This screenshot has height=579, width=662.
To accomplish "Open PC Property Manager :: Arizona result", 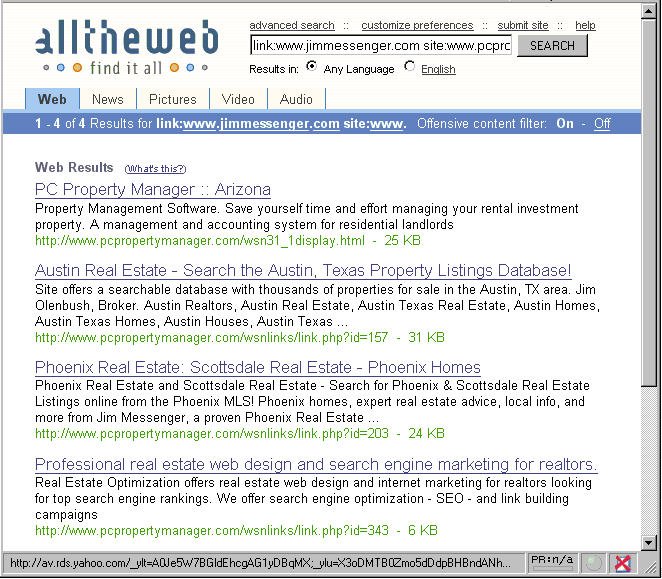I will [x=152, y=189].
